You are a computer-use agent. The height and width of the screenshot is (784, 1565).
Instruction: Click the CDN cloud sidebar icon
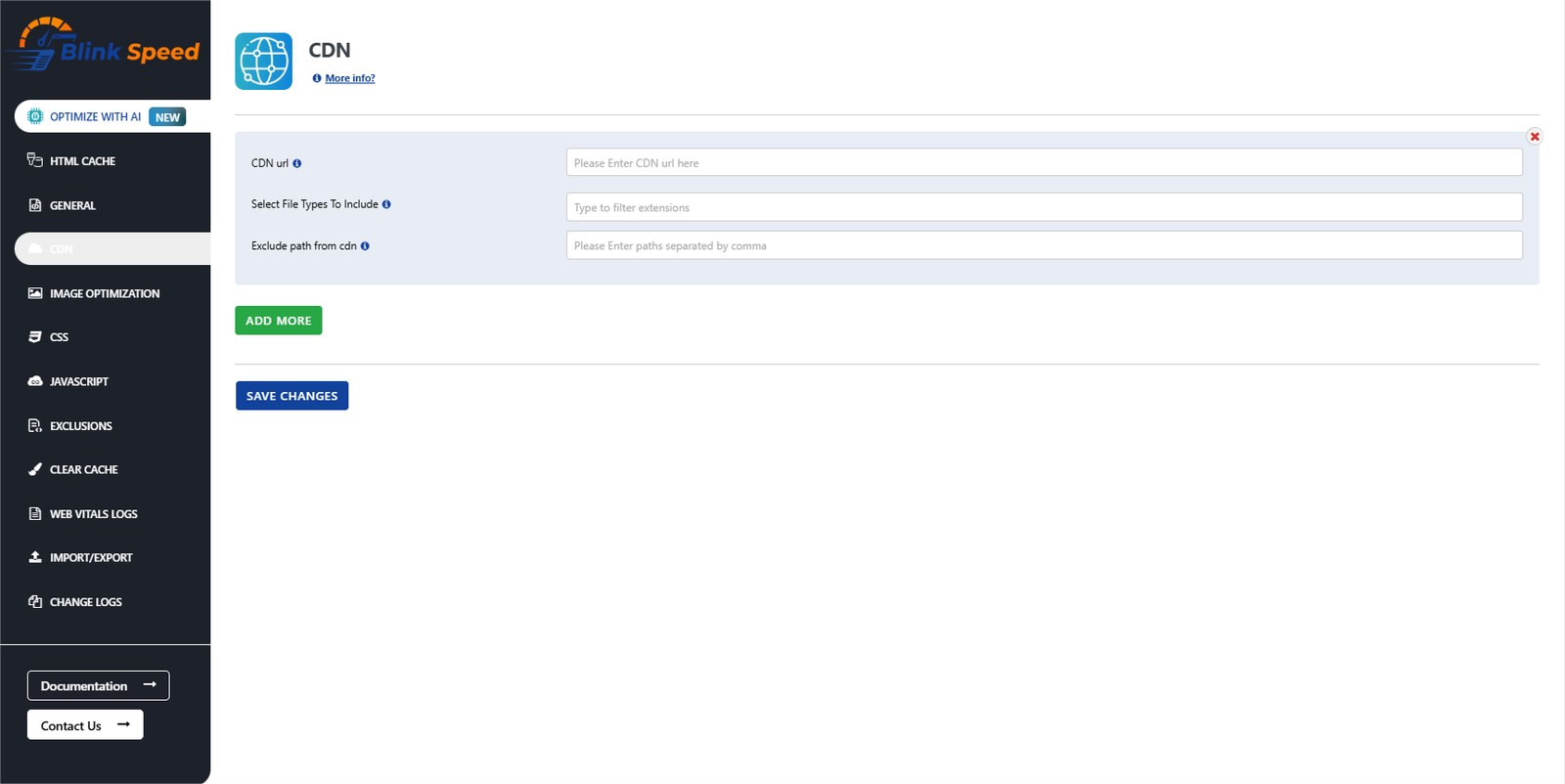point(35,249)
